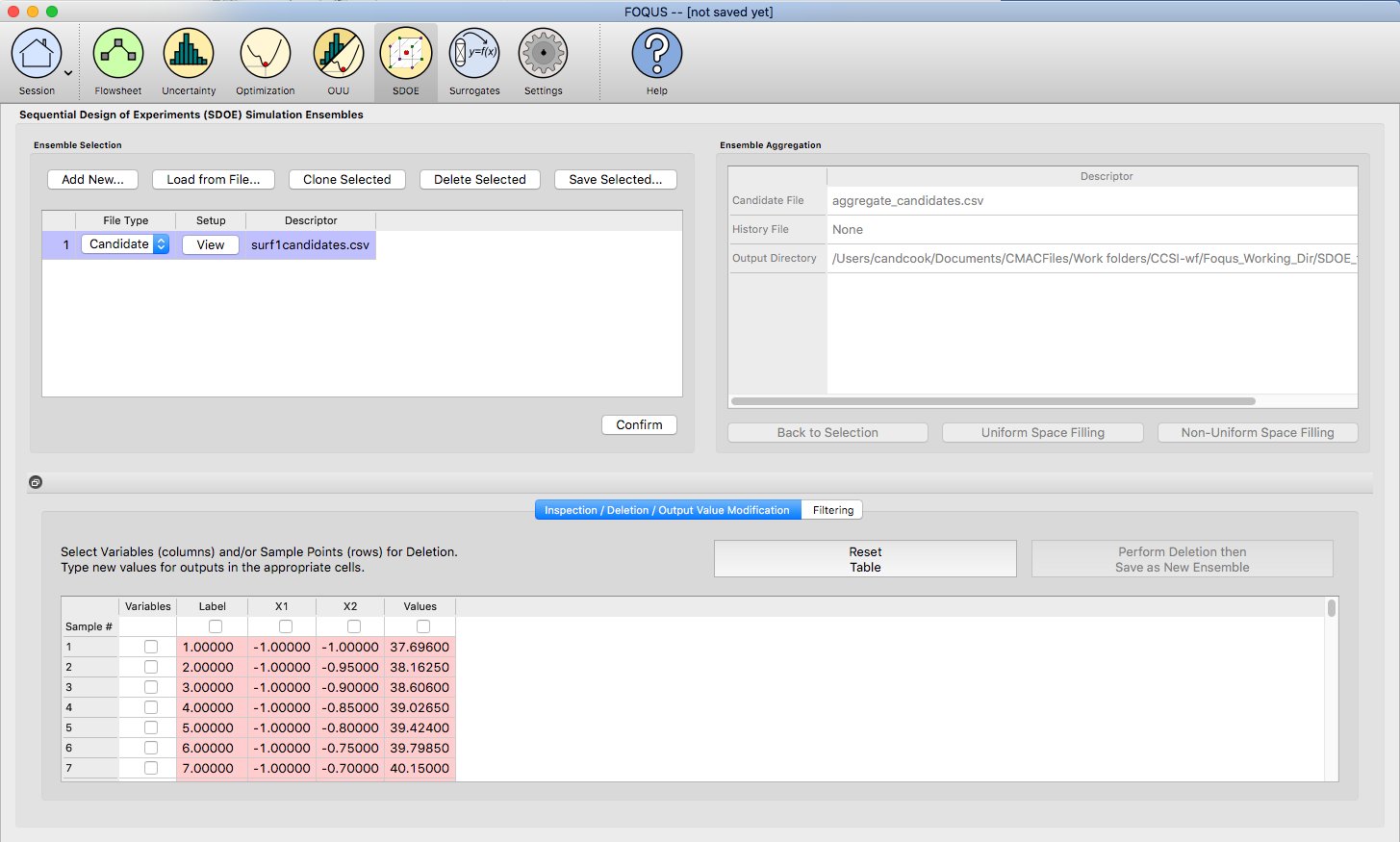
Task: Open the Help question mark icon
Action: [657, 54]
